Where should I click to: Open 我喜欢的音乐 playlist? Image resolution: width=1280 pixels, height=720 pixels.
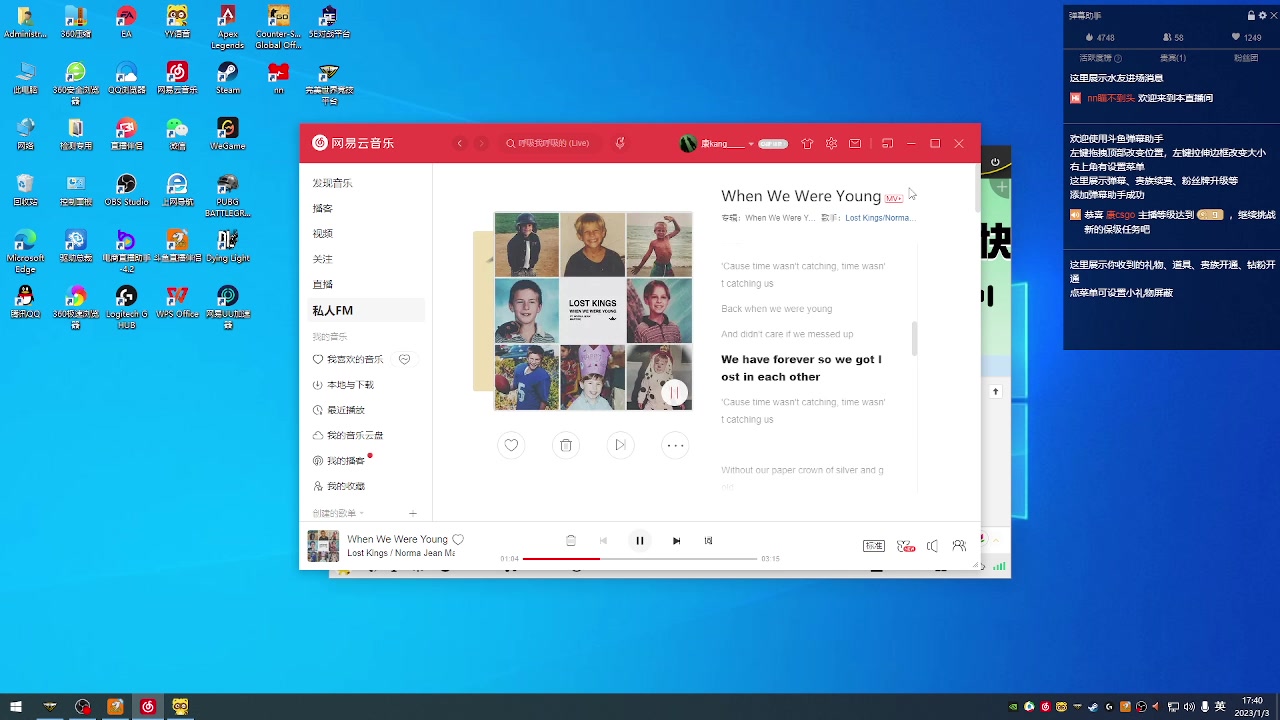click(x=348, y=359)
